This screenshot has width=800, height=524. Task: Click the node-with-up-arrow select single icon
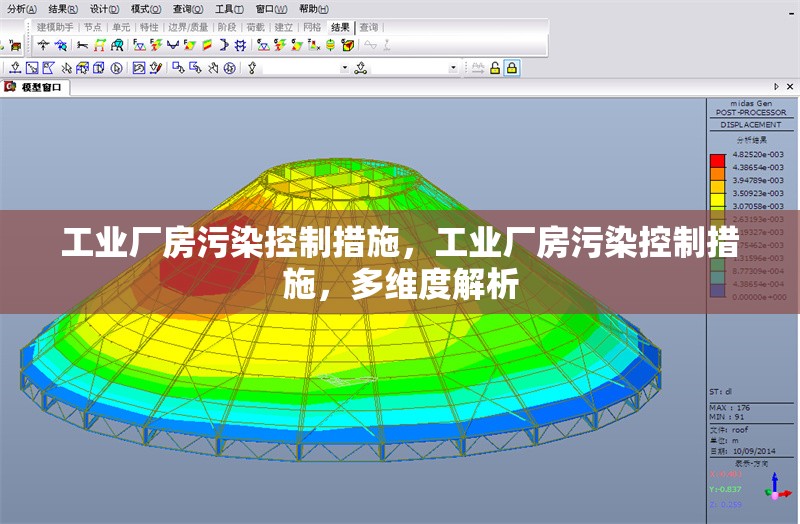click(x=15, y=68)
